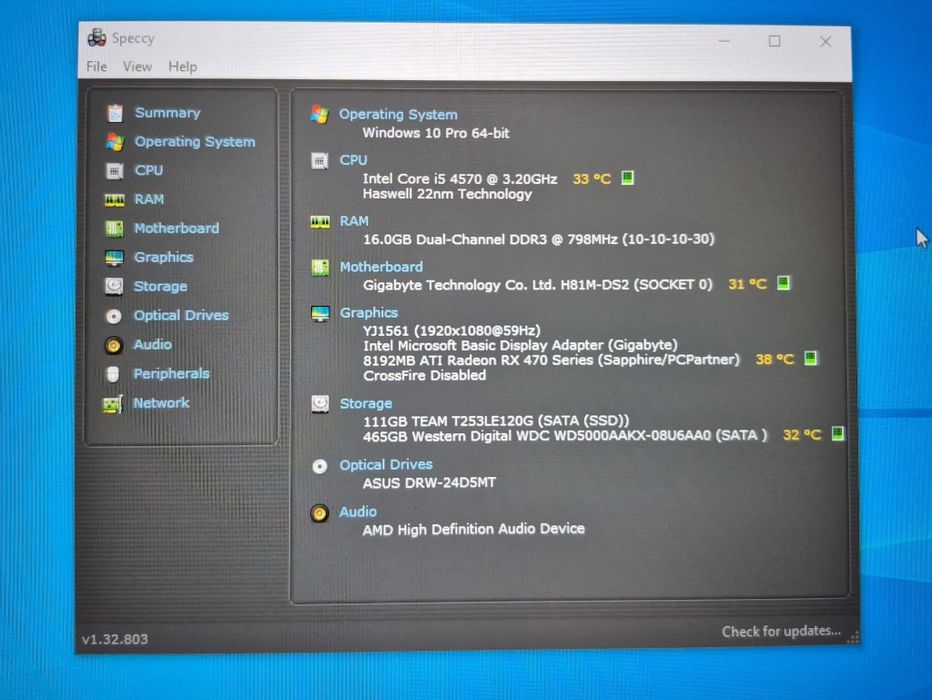
Task: Open the Graphics heading link in summary
Action: 369,312
